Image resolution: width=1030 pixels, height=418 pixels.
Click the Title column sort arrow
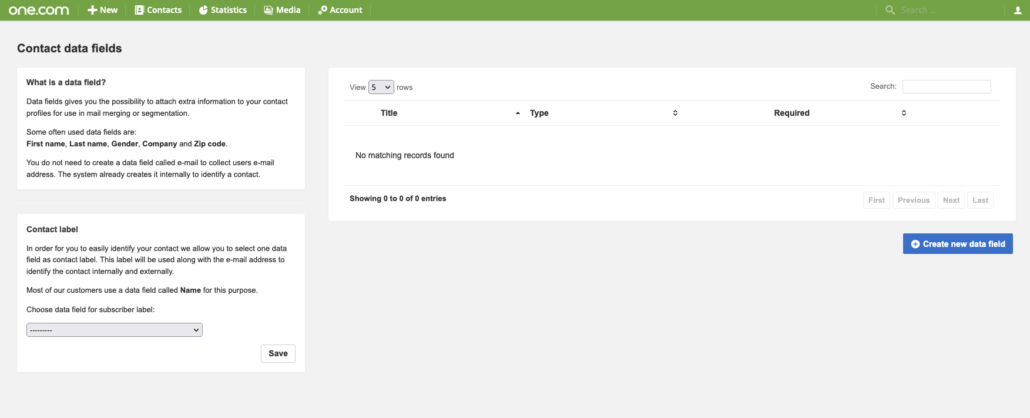pyautogui.click(x=518, y=113)
